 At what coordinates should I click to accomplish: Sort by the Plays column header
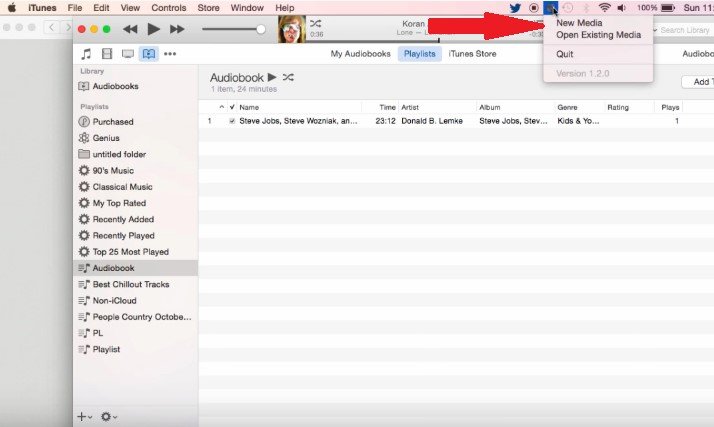coord(670,107)
